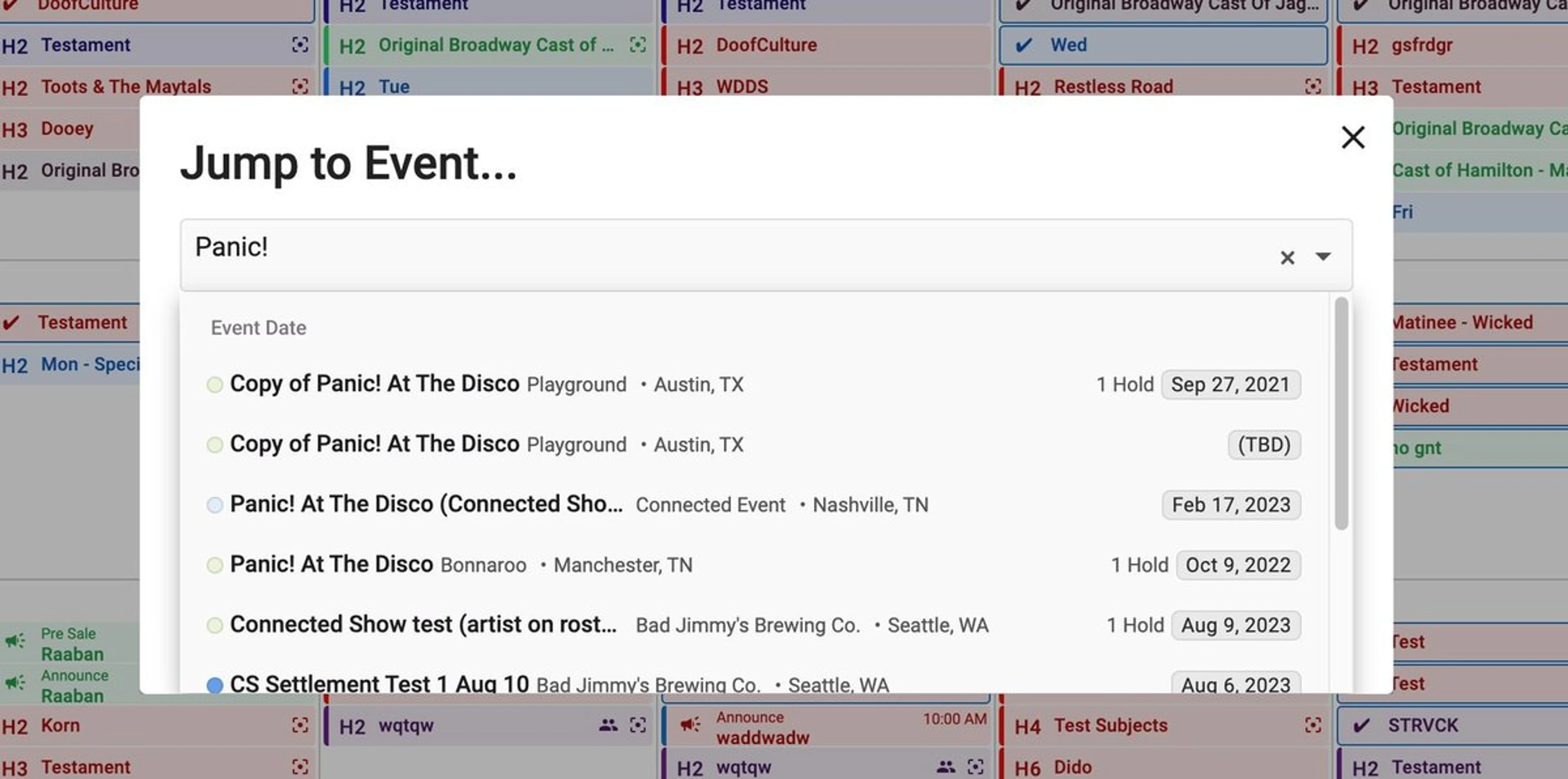The image size is (1568, 779).
Task: Open the H3 WDDS calendar entry
Action: (826, 82)
